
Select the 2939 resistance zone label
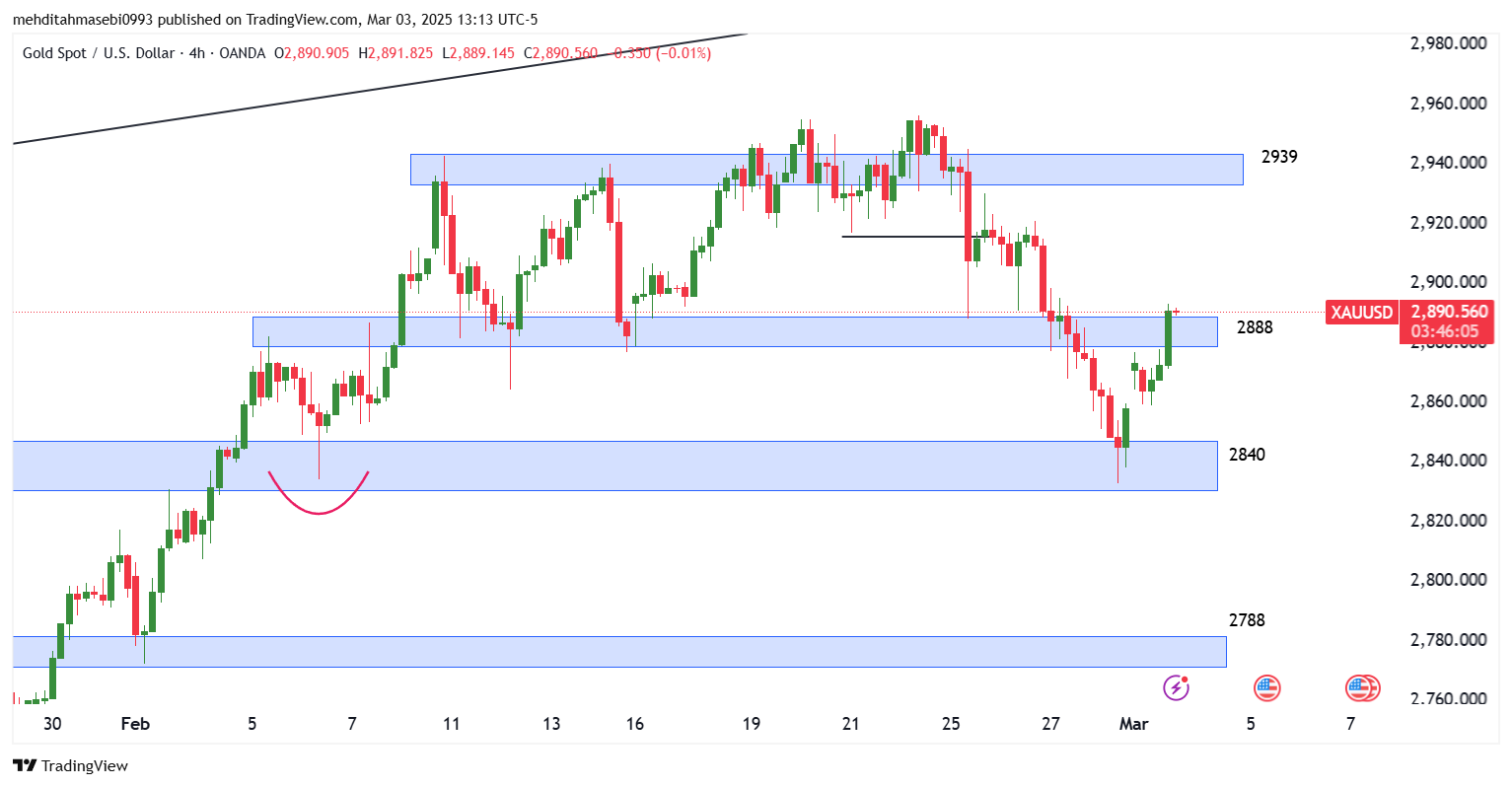[x=1279, y=157]
